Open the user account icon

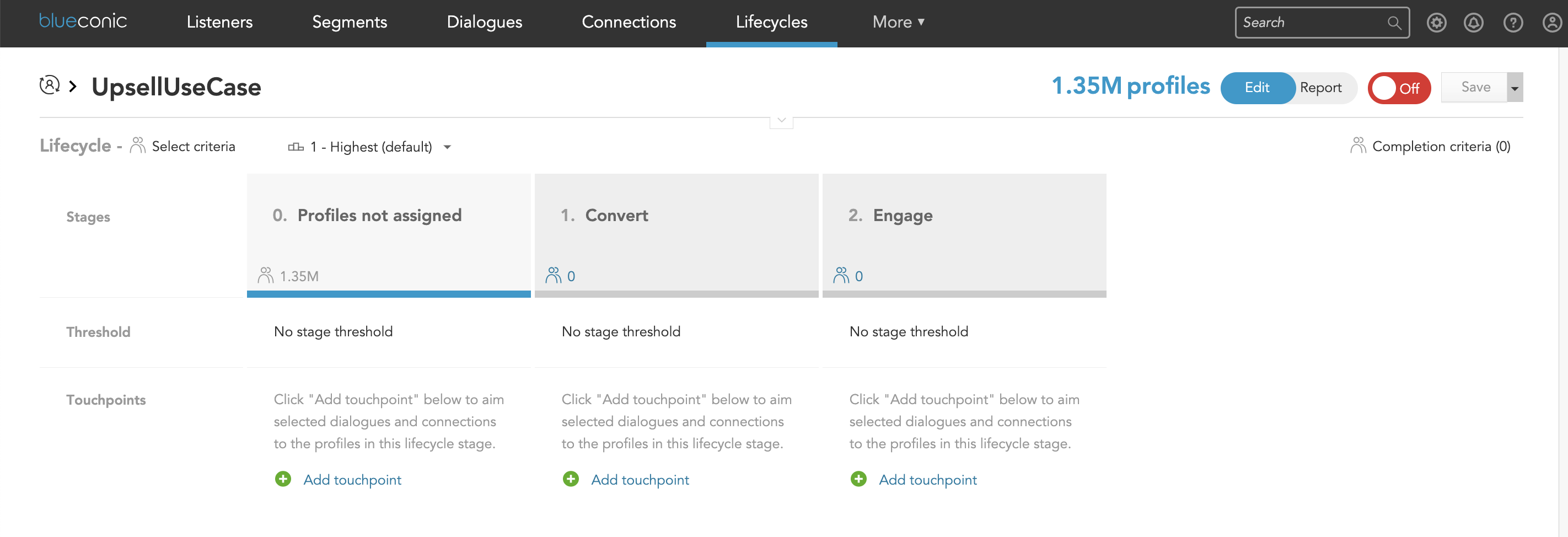pyautogui.click(x=1552, y=23)
